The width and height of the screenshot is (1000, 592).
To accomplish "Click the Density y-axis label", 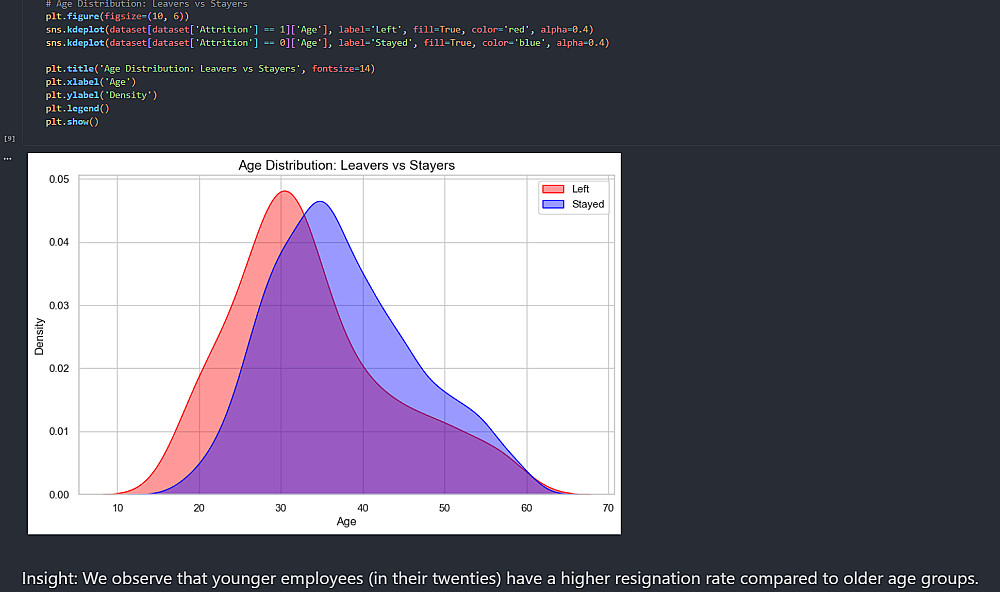I will (40, 336).
